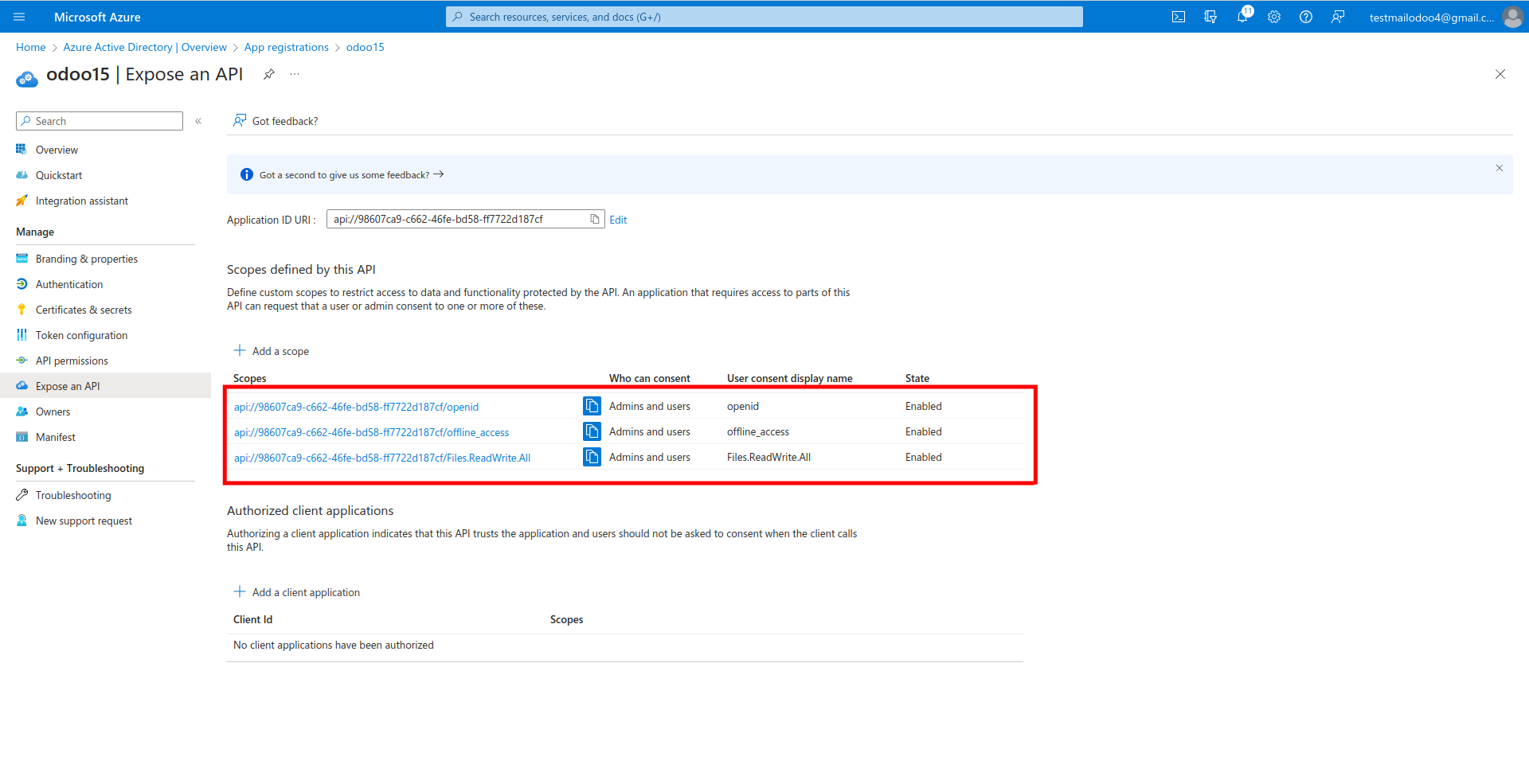Click 'No client applications have been authorized' text
The width and height of the screenshot is (1529, 784).
[334, 645]
